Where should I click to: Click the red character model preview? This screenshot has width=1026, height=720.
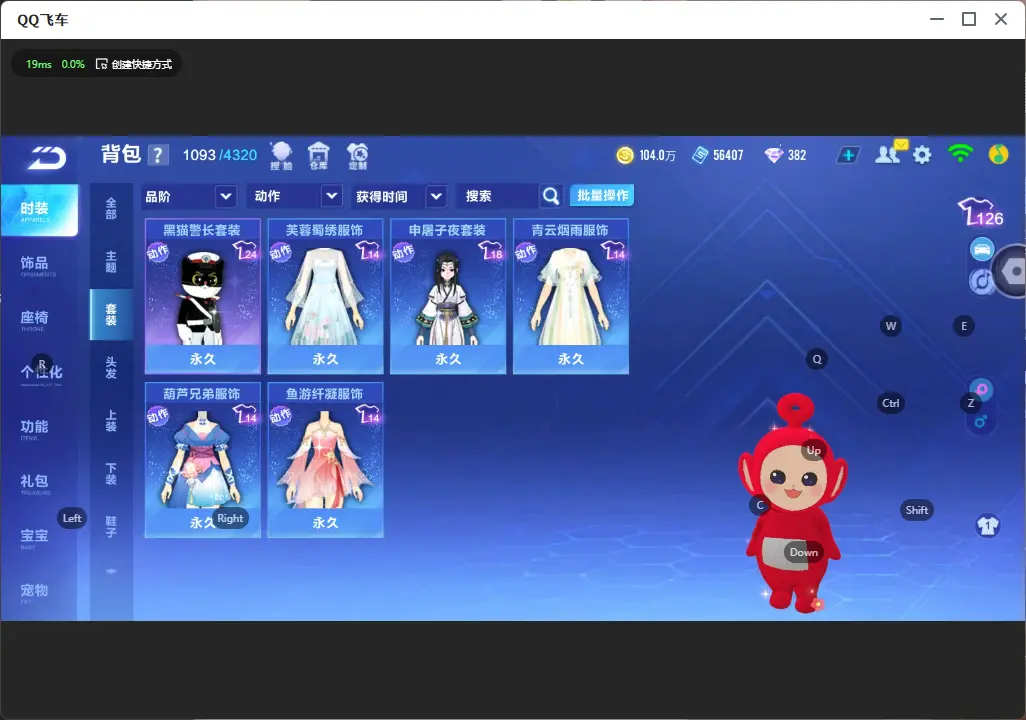pyautogui.click(x=794, y=503)
